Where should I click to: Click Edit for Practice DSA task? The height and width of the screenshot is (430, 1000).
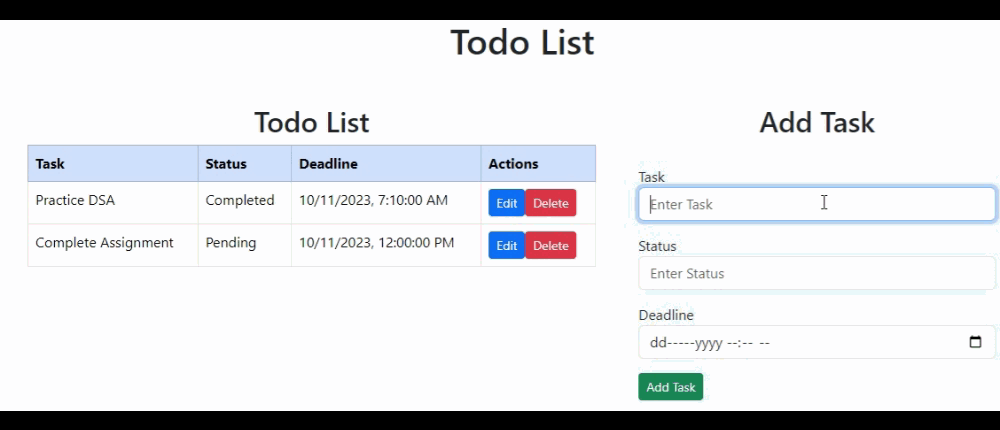point(506,203)
